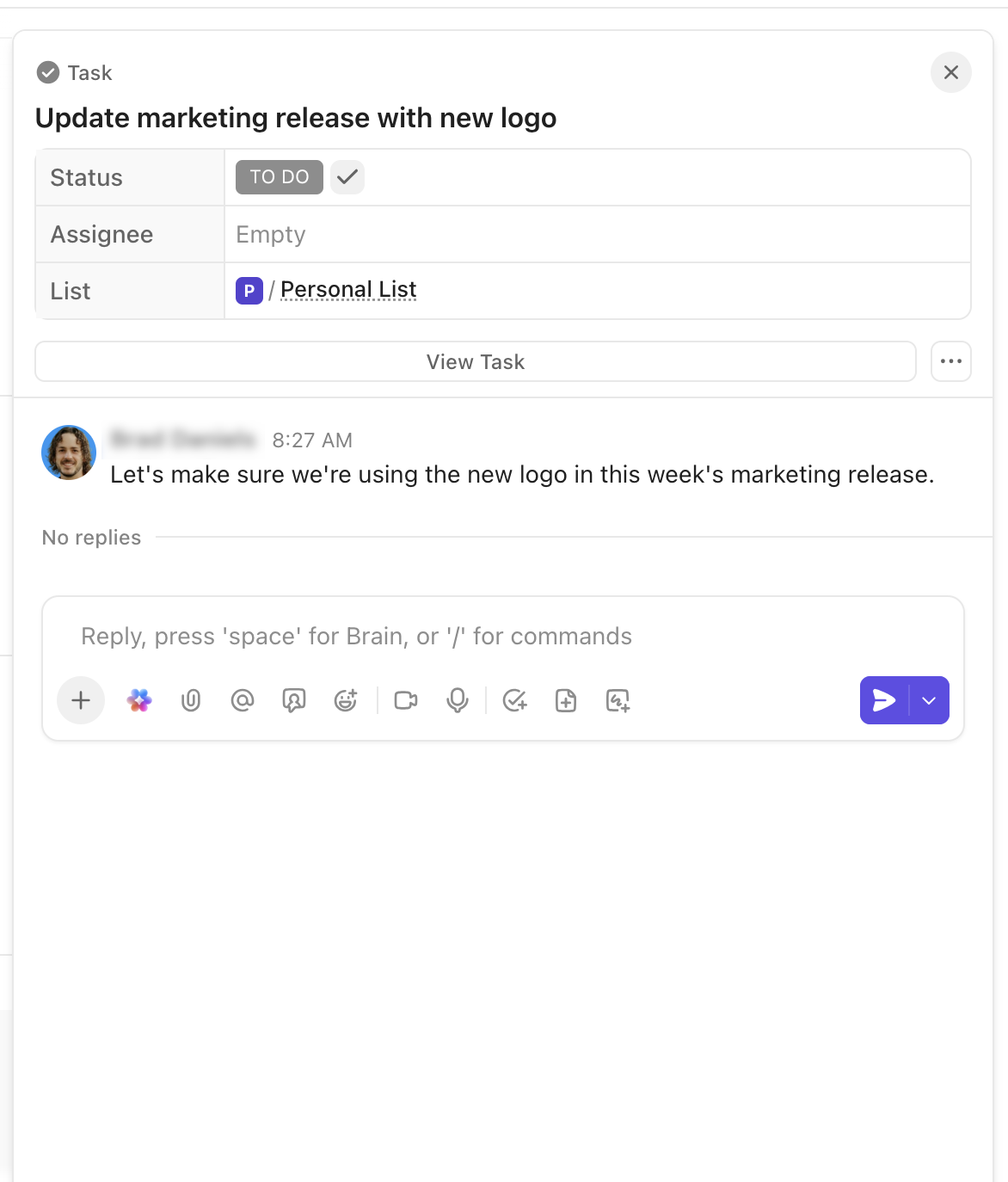Click the purple P list icon

tap(248, 291)
